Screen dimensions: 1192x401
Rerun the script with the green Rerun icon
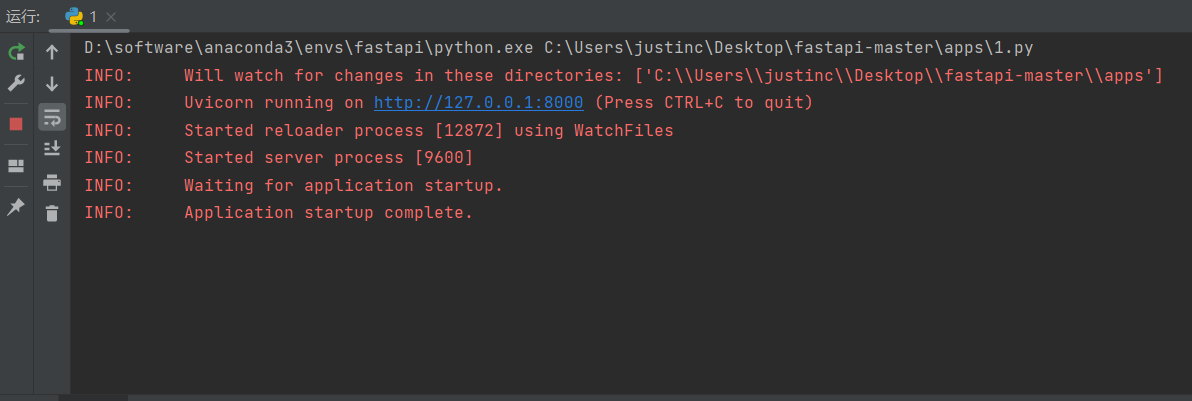click(x=16, y=52)
